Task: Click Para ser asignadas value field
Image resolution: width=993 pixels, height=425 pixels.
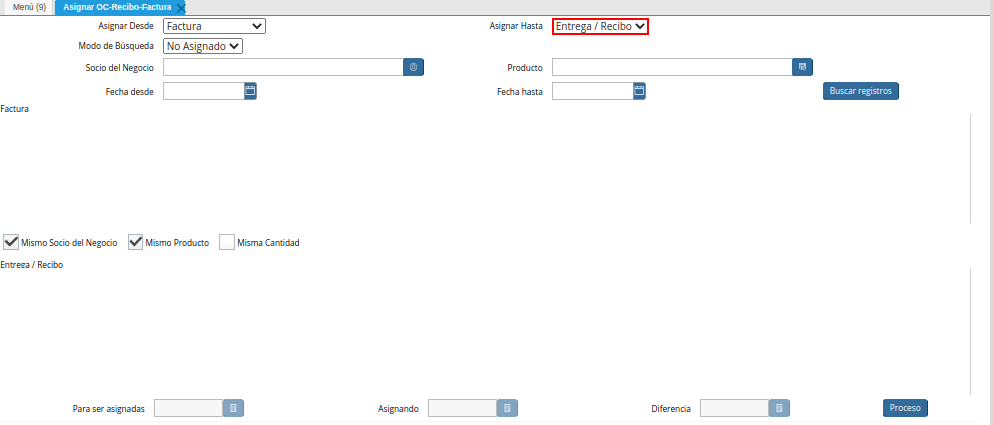Action: [x=189, y=409]
